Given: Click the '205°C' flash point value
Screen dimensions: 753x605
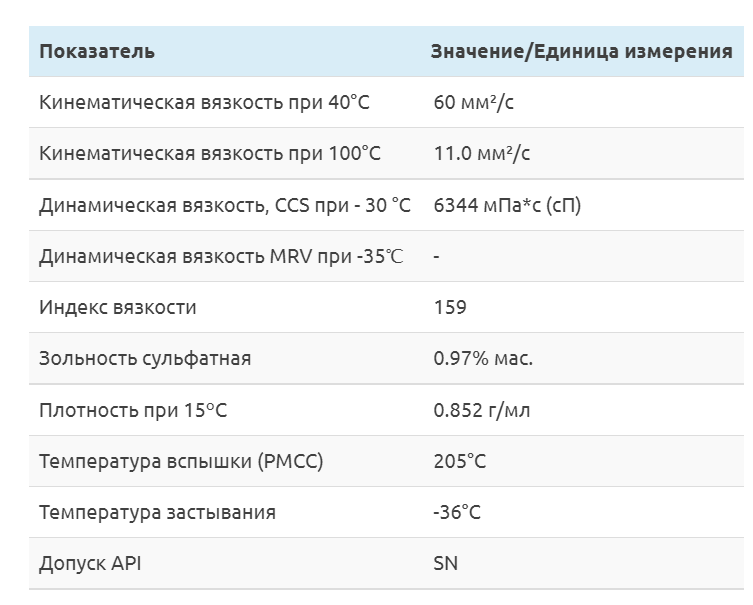Looking at the screenshot, I should (x=457, y=462).
